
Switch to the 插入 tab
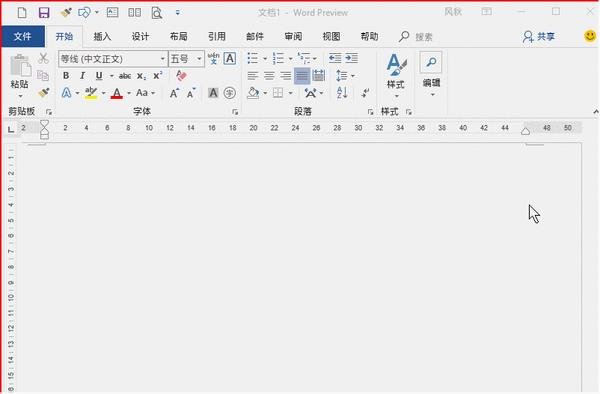[x=102, y=37]
